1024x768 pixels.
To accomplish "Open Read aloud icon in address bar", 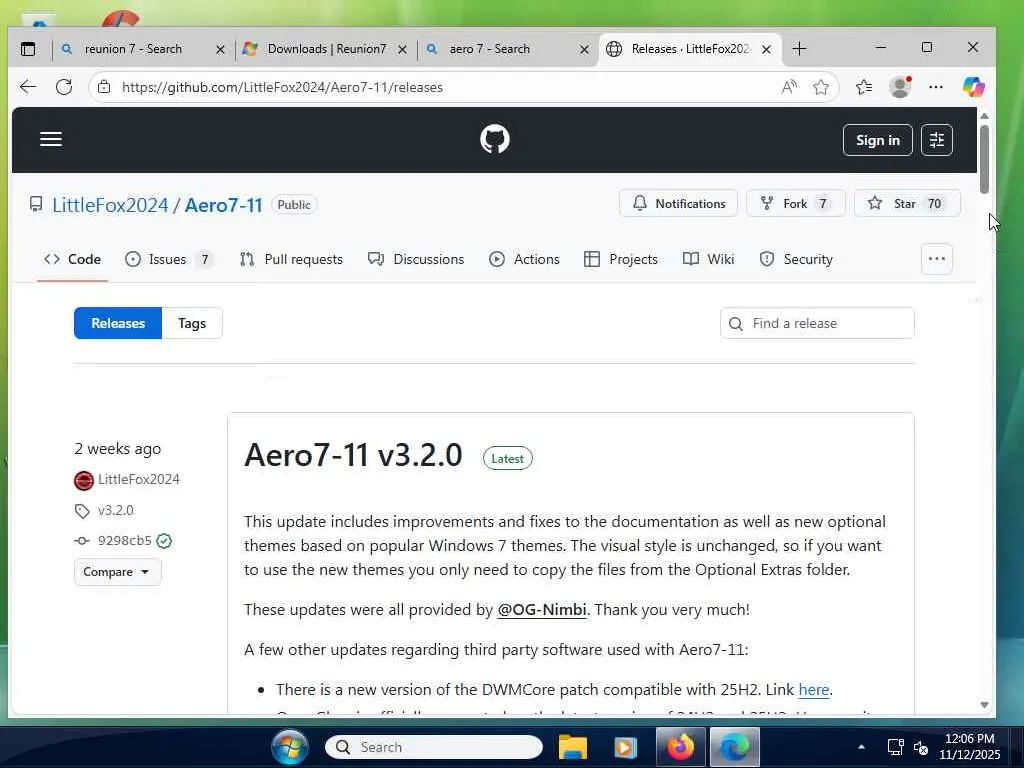I will click(x=789, y=87).
